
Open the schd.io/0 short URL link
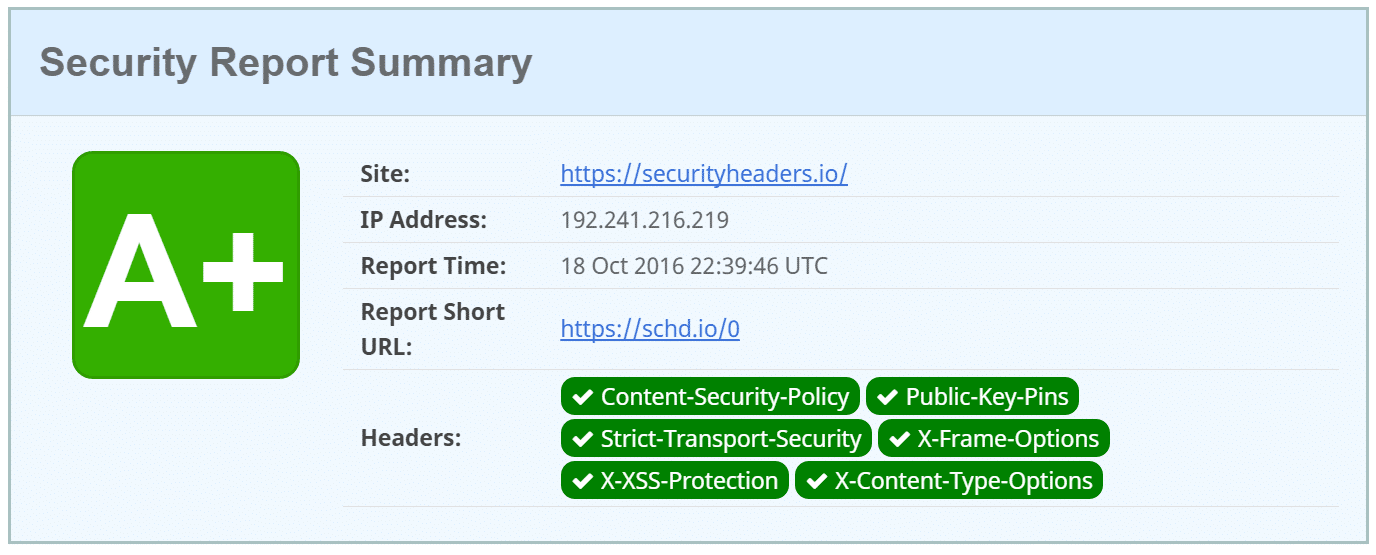click(649, 329)
